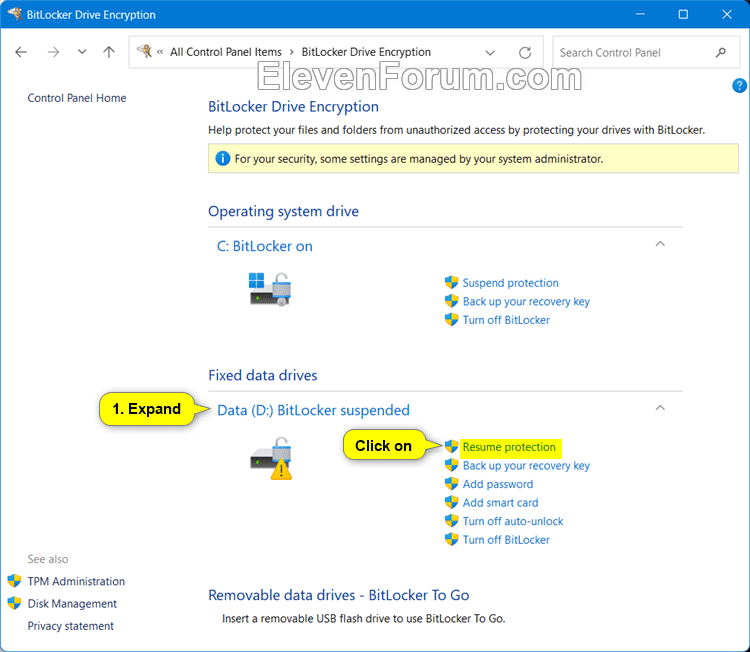Image resolution: width=750 pixels, height=652 pixels.
Task: Go back using the back arrow
Action: tap(21, 52)
